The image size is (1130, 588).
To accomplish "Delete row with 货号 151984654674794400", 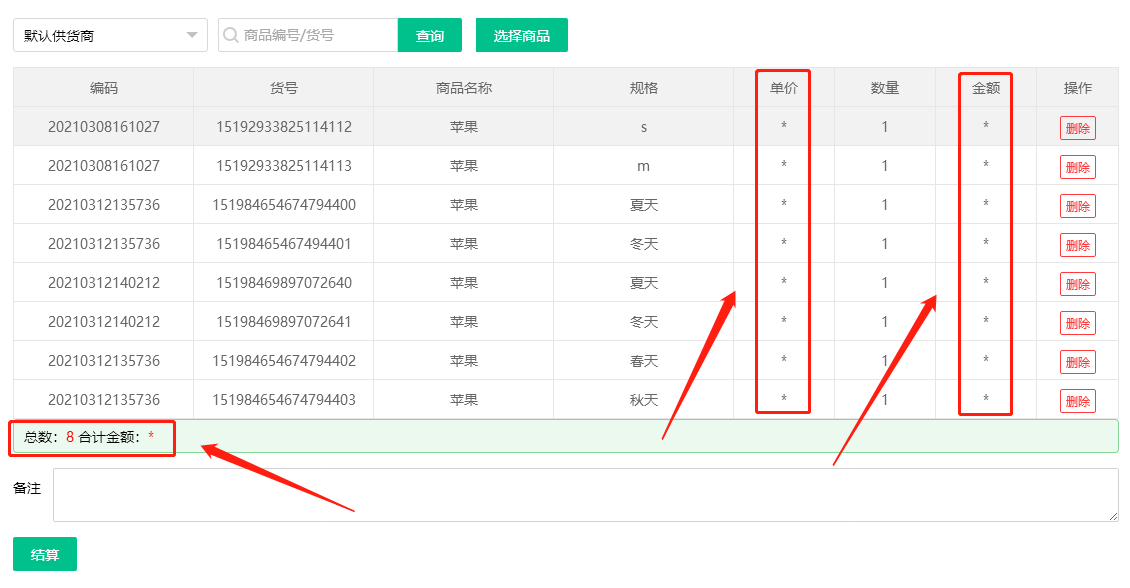I will 1077,206.
